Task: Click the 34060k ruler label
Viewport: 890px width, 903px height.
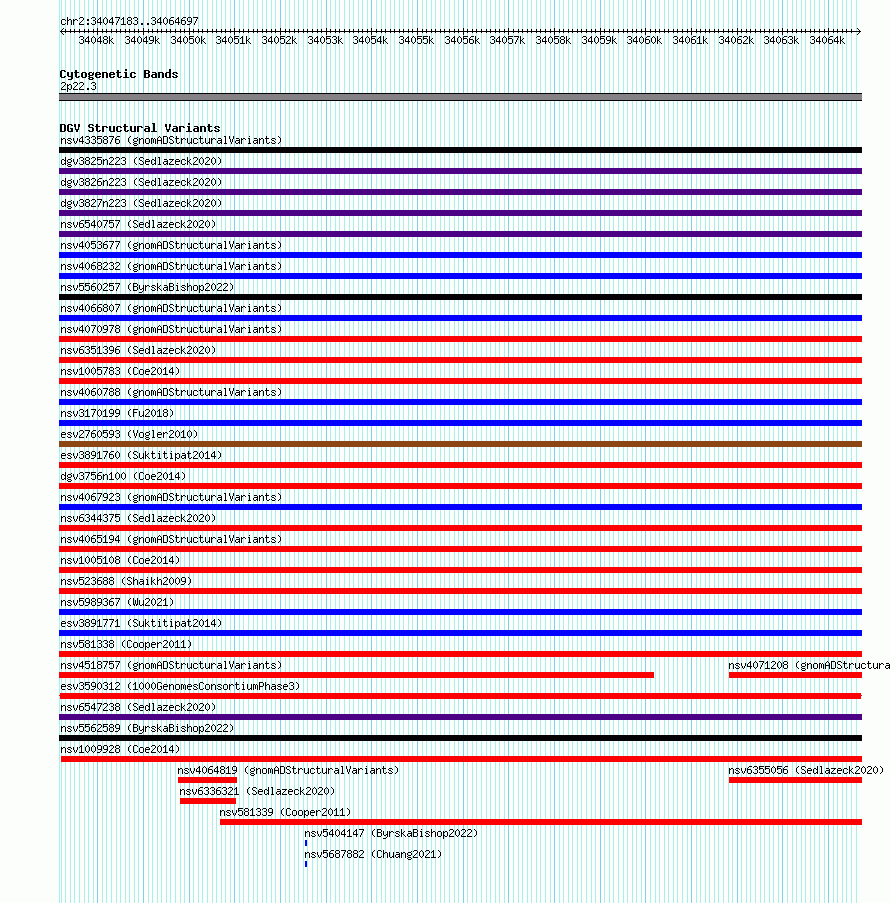Action: pos(645,40)
